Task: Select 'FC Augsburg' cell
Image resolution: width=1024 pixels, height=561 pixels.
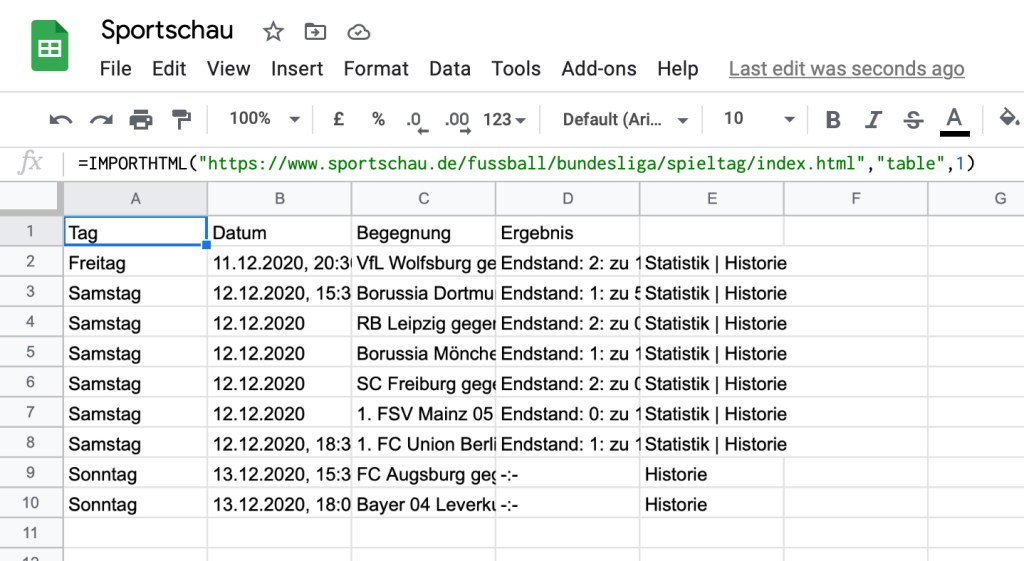Action: 424,473
